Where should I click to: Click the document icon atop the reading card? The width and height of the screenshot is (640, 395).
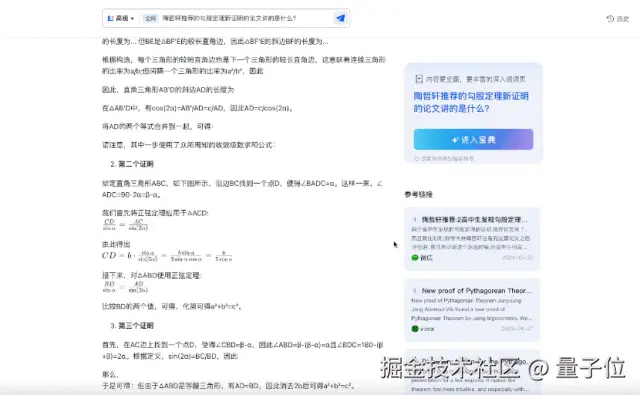(419, 79)
